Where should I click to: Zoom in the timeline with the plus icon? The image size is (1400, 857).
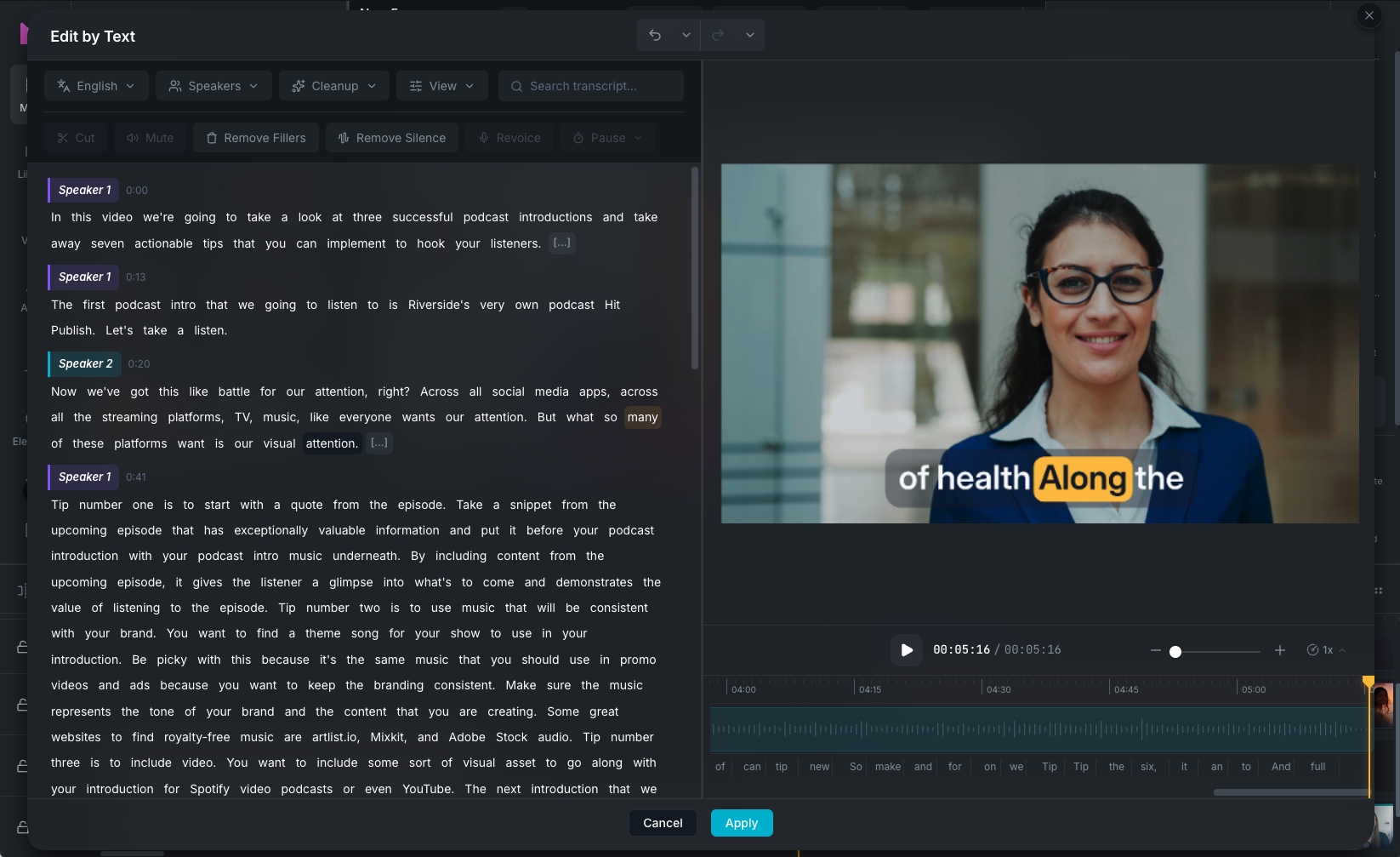(1279, 649)
